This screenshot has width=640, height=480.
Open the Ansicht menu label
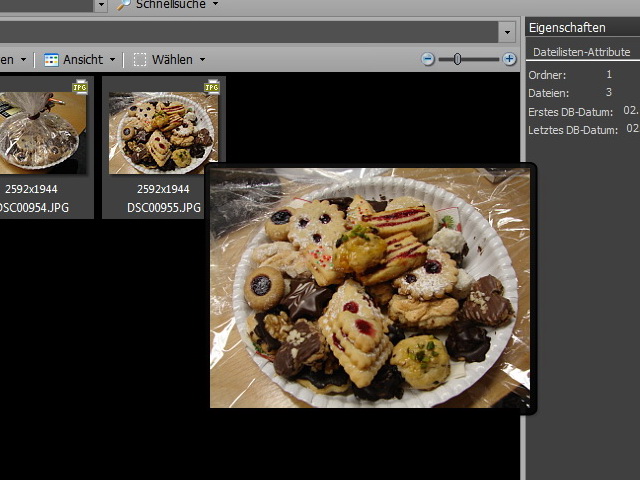(83, 60)
